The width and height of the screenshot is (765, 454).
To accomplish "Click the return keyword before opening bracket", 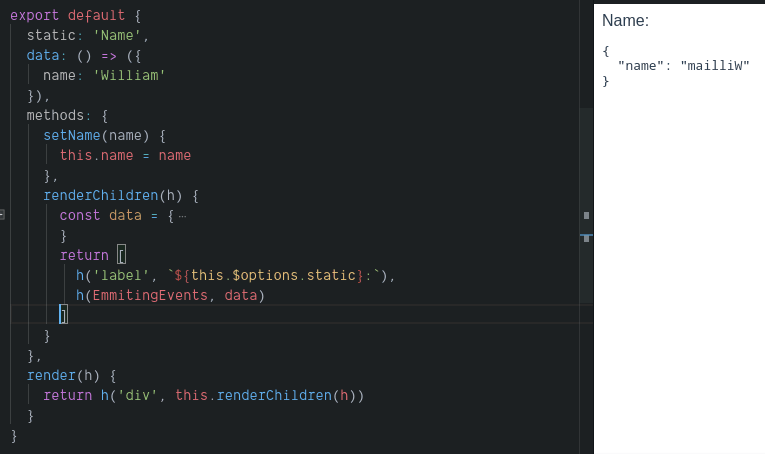I will pyautogui.click(x=84, y=256).
